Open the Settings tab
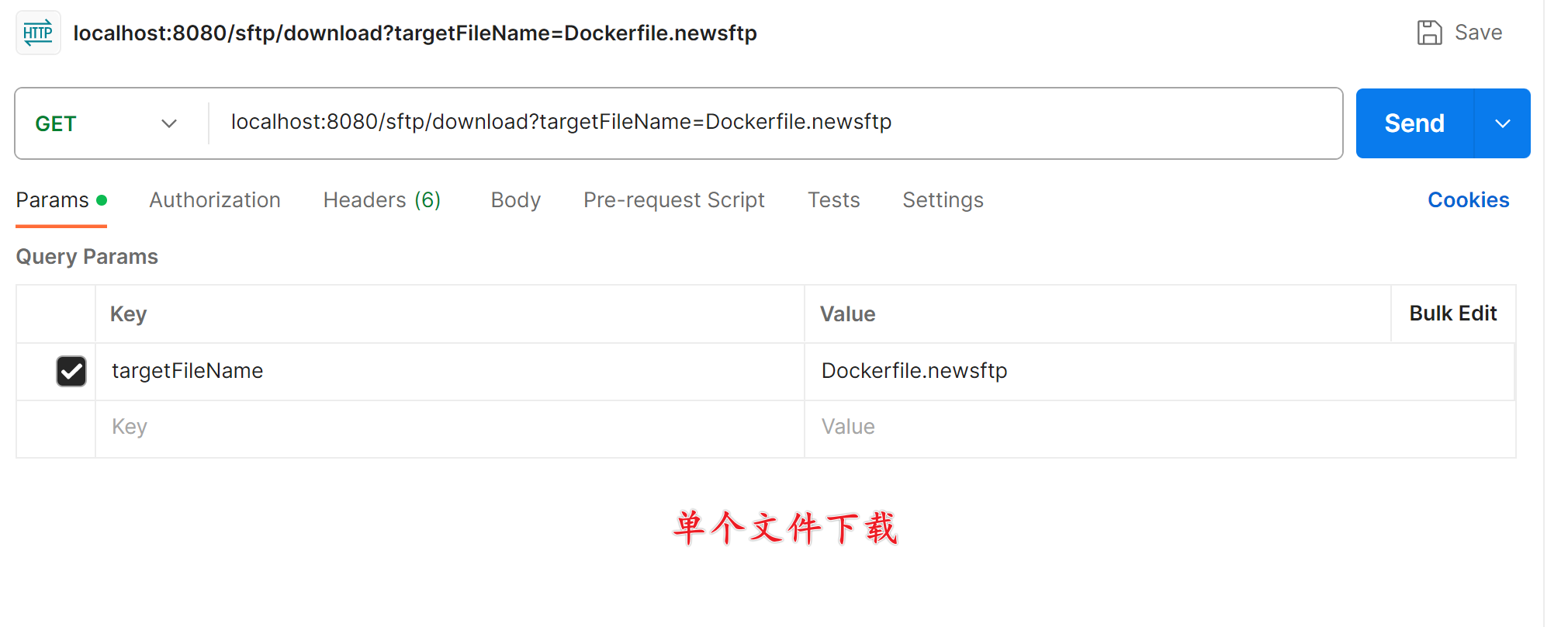 (943, 200)
